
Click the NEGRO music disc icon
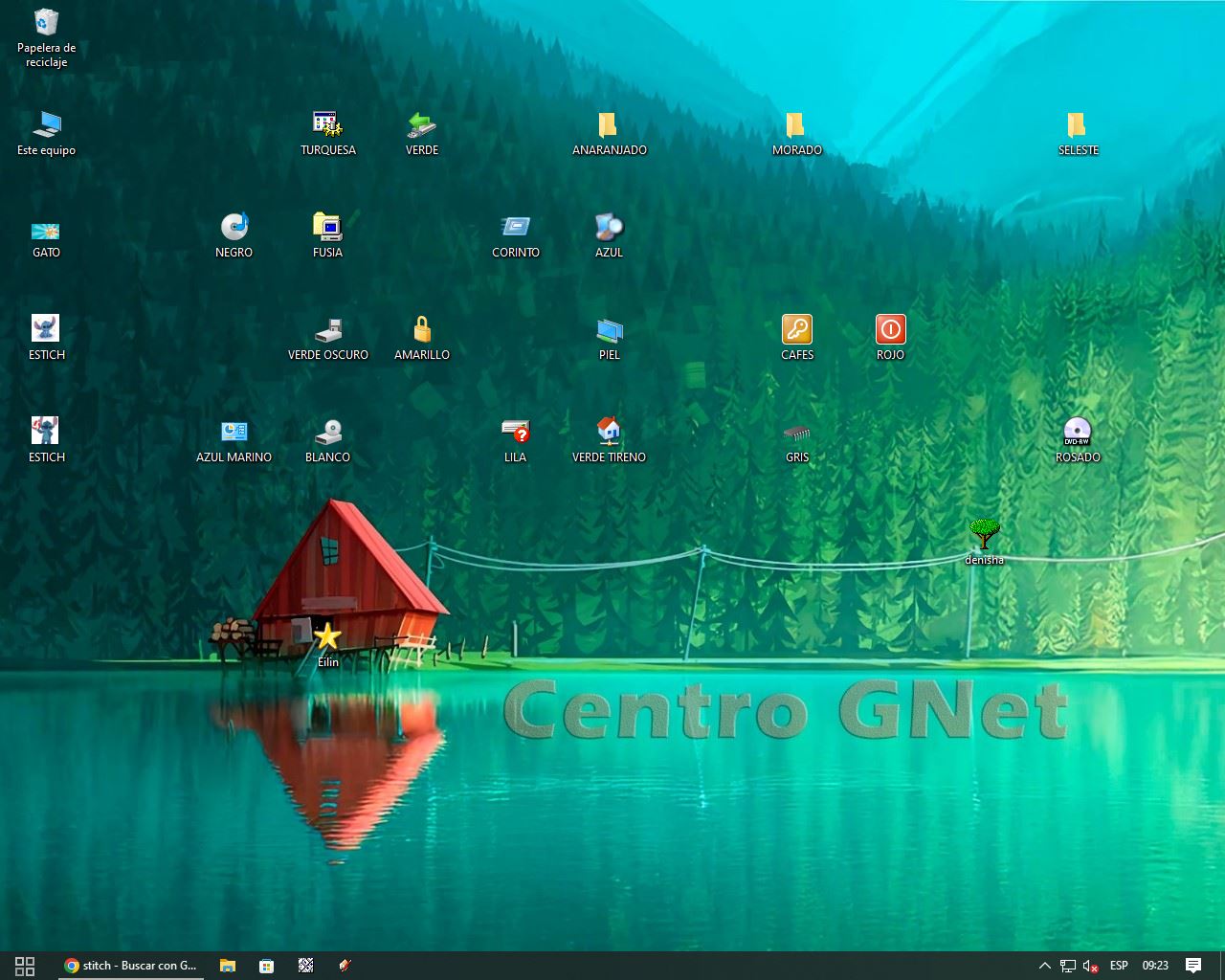coord(234,228)
